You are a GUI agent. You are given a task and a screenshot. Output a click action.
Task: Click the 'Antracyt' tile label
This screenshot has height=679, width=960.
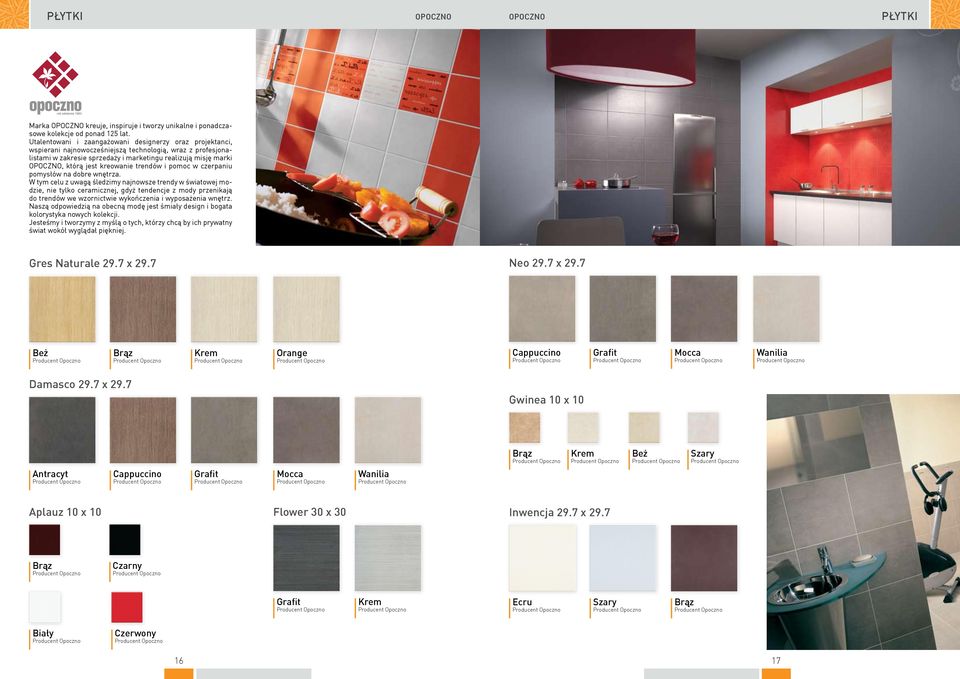point(50,474)
